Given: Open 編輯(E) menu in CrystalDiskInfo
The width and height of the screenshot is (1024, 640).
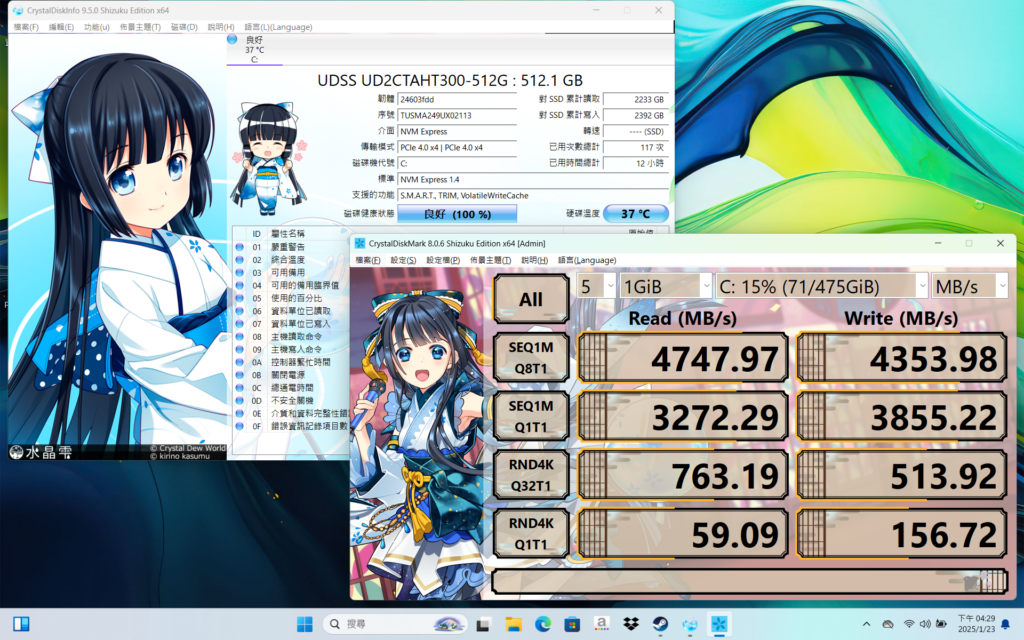Looking at the screenshot, I should [61, 27].
